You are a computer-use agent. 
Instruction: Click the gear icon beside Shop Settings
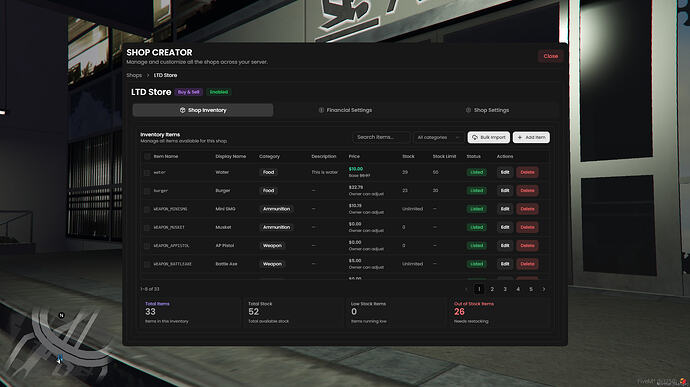468,110
